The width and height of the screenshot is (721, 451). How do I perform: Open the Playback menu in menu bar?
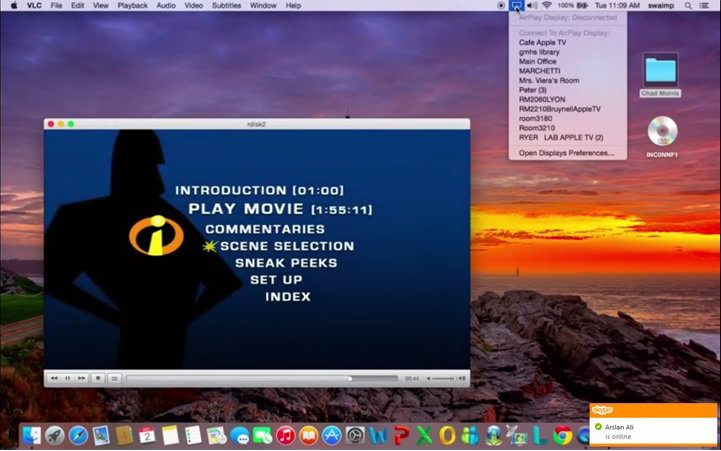tap(132, 6)
